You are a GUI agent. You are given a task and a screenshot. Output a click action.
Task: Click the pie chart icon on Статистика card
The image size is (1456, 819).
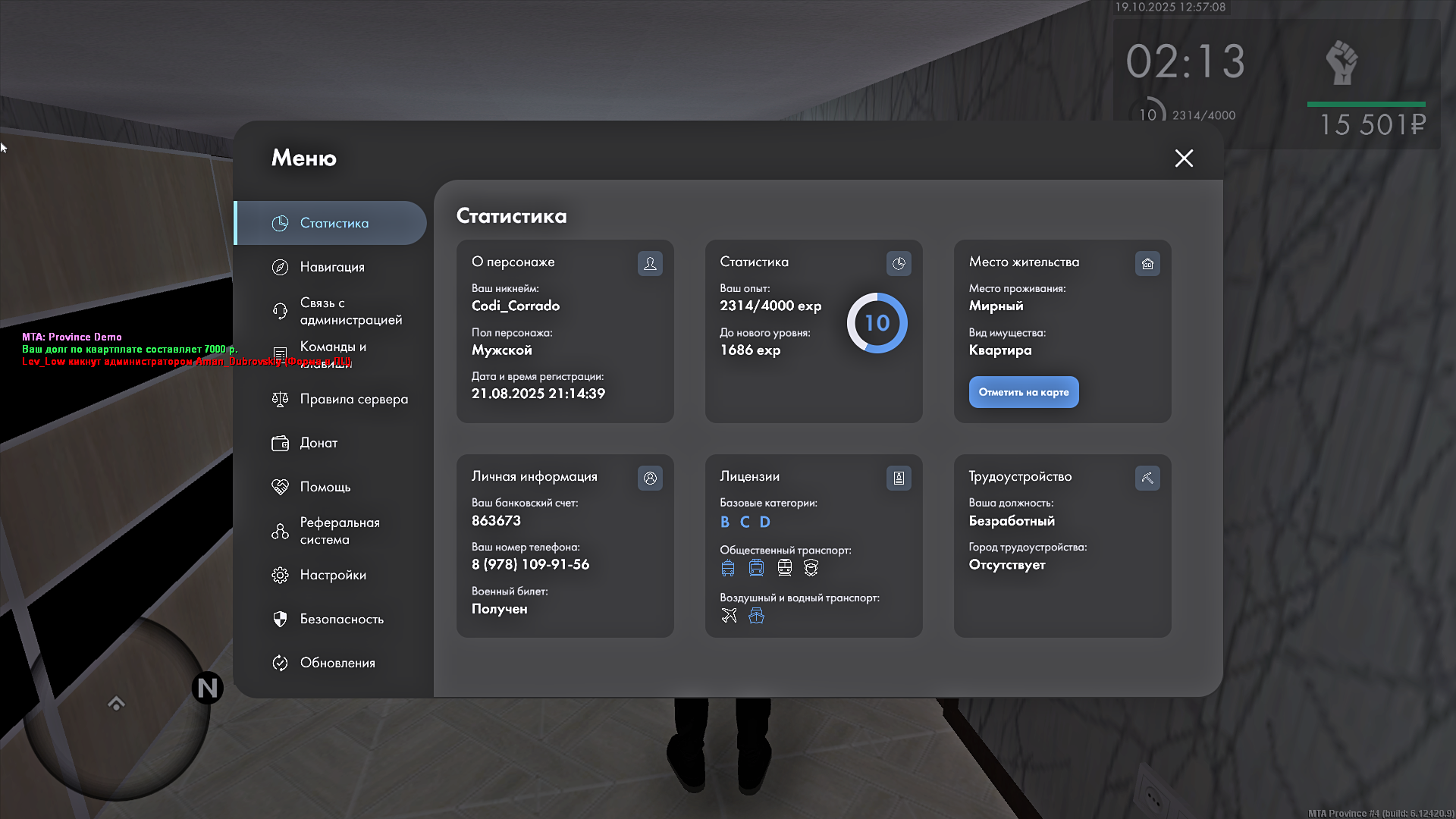click(899, 263)
